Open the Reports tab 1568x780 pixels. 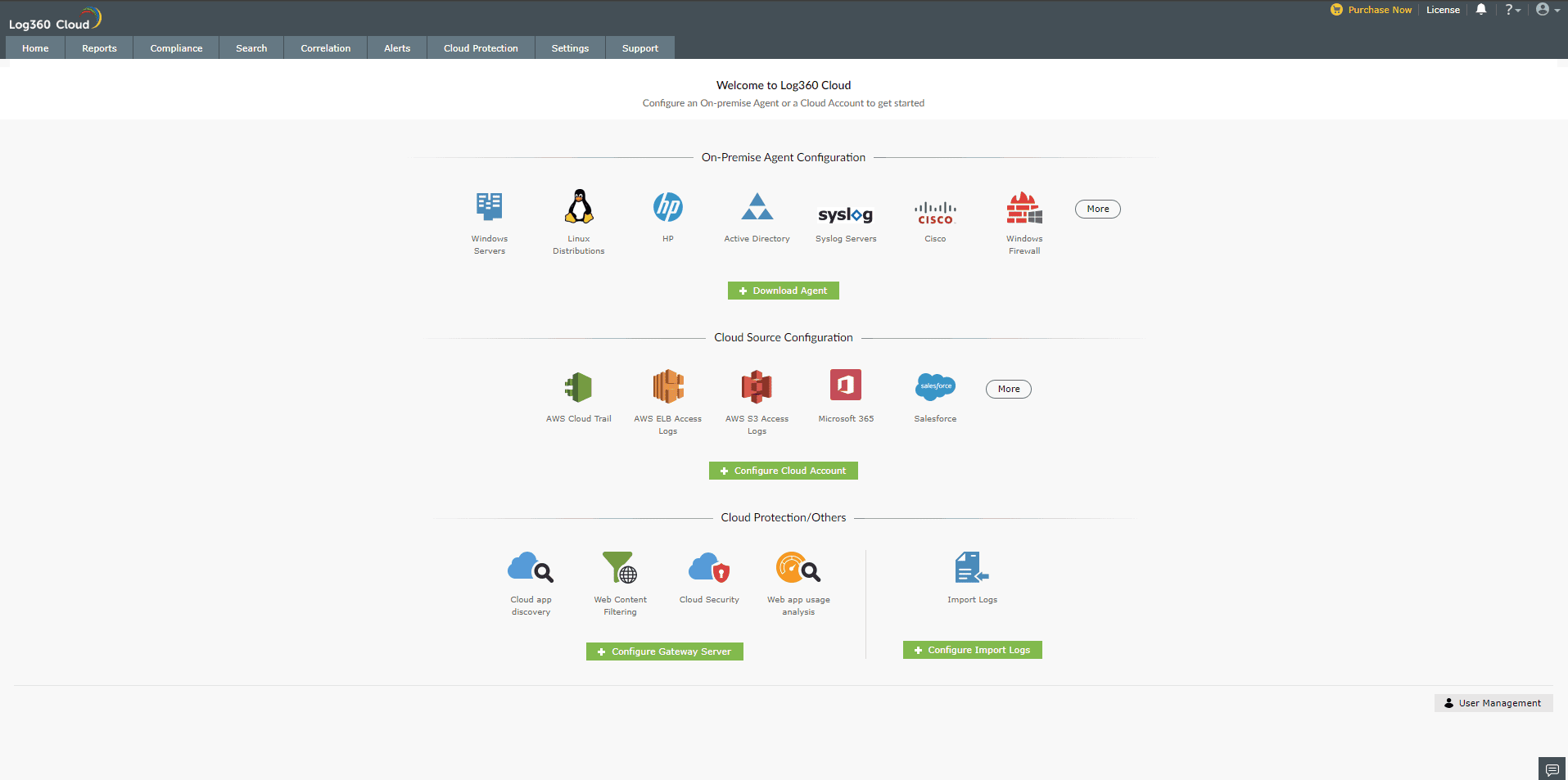click(99, 48)
